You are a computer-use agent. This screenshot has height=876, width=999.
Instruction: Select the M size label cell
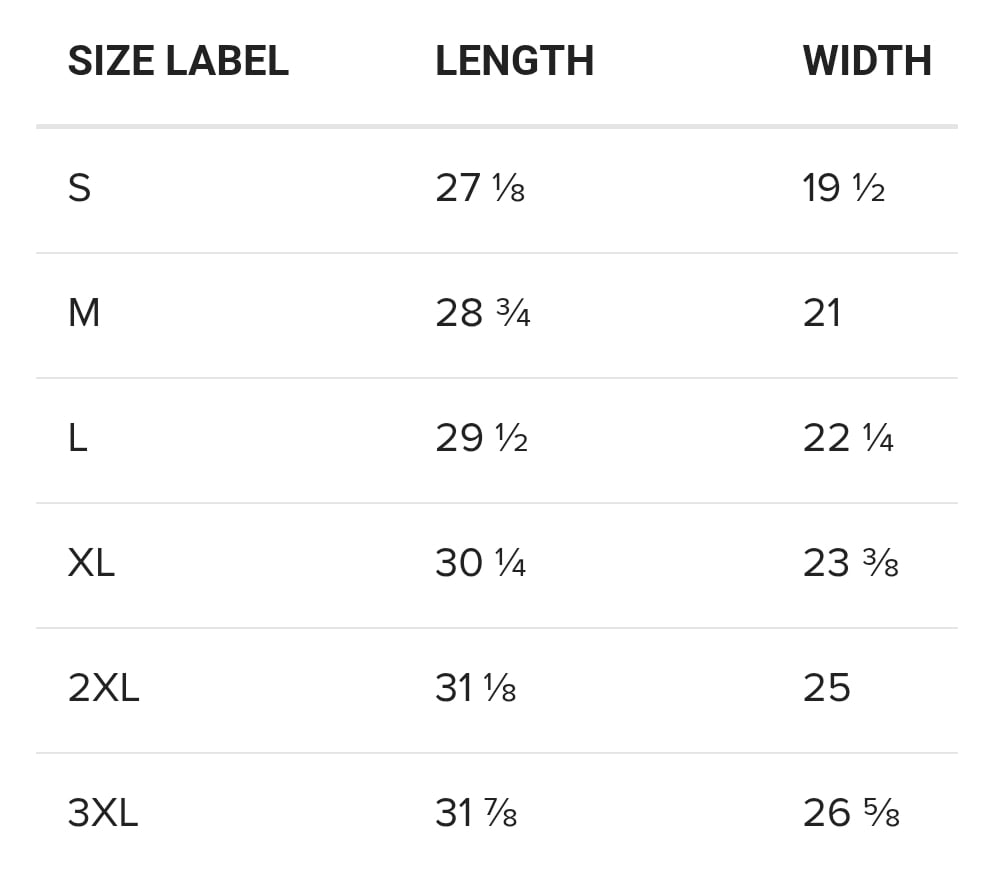tap(84, 313)
